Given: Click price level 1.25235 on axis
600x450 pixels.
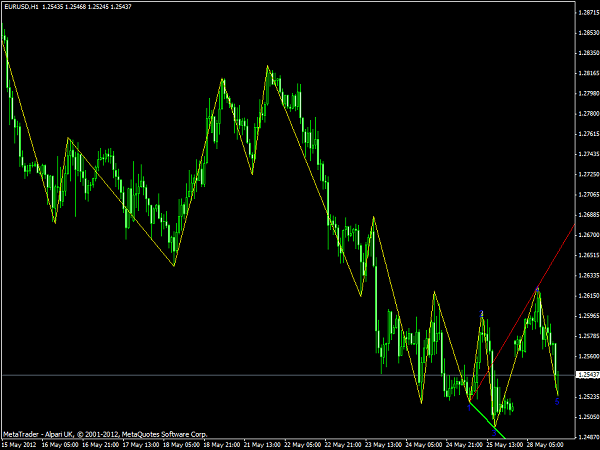Looking at the screenshot, I should pyautogui.click(x=589, y=397).
